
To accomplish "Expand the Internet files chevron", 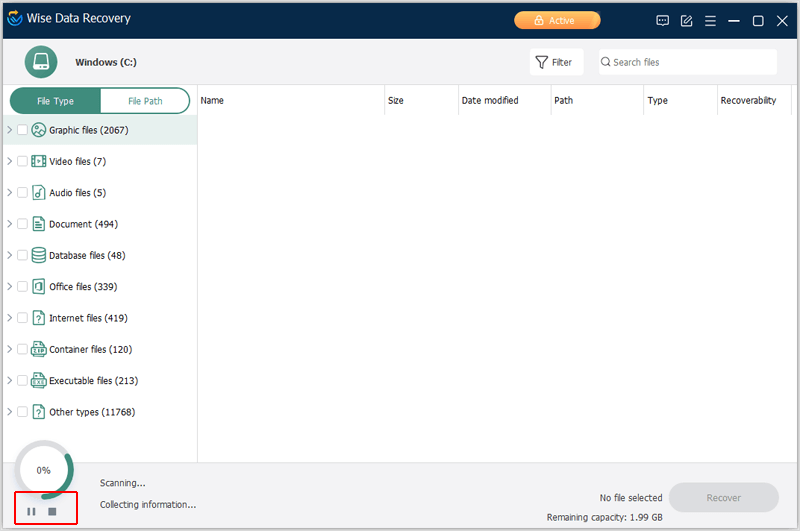I will coord(9,318).
